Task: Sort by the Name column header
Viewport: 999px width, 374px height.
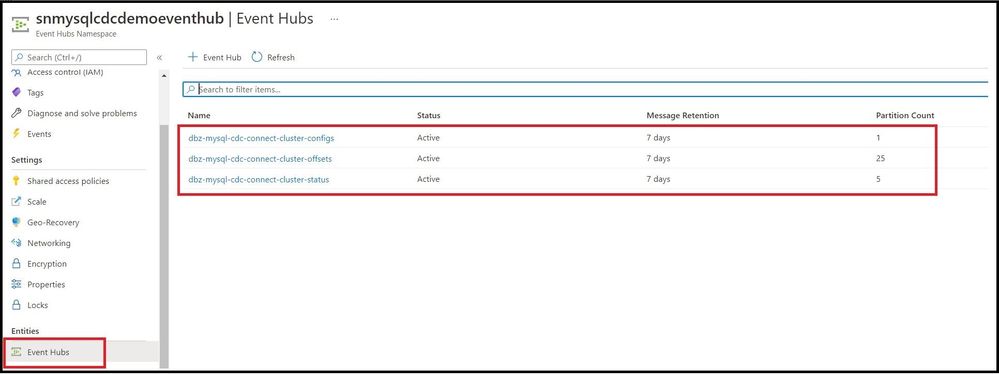Action: pos(199,115)
